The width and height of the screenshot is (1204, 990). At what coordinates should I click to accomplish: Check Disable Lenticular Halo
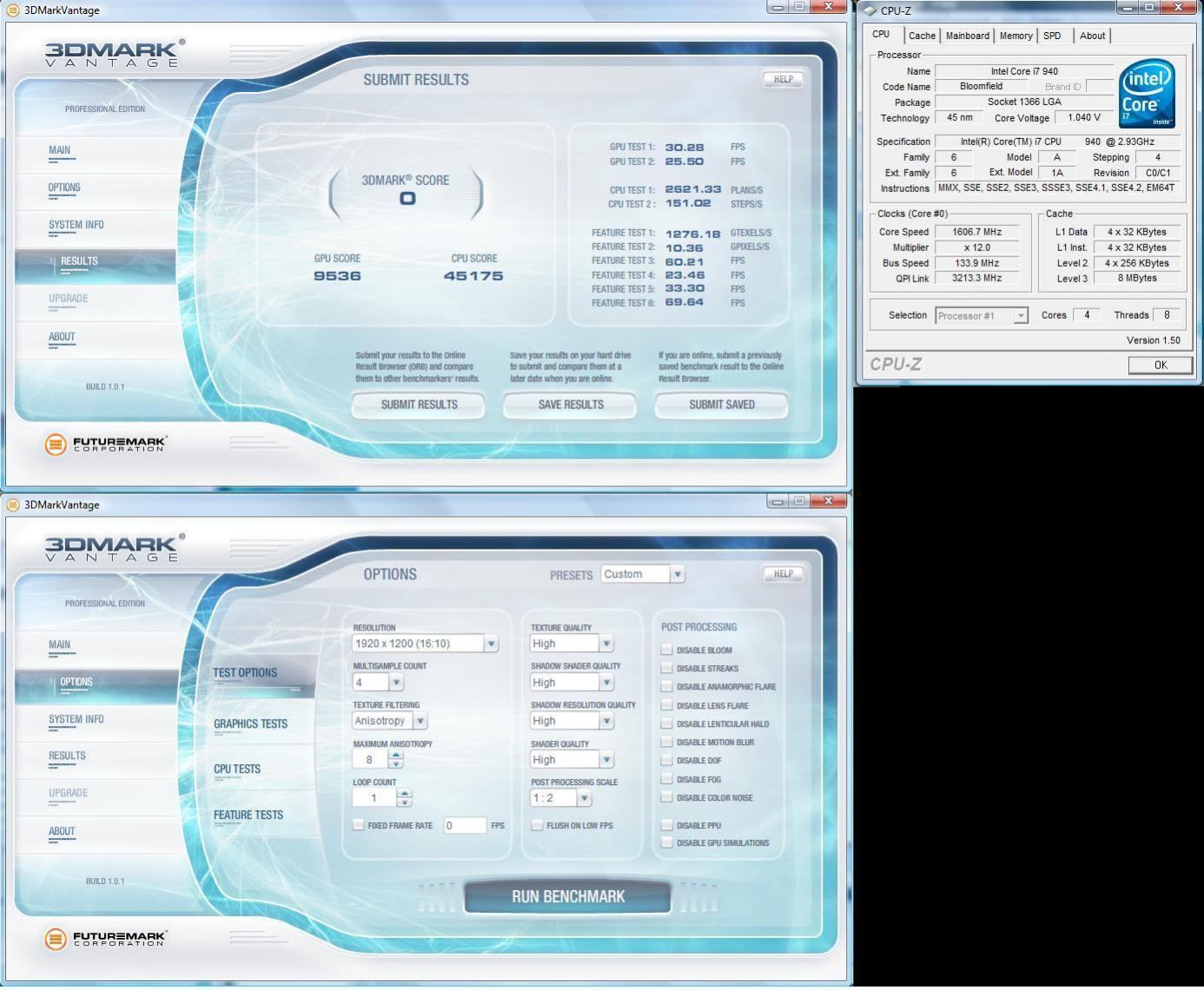tap(666, 723)
